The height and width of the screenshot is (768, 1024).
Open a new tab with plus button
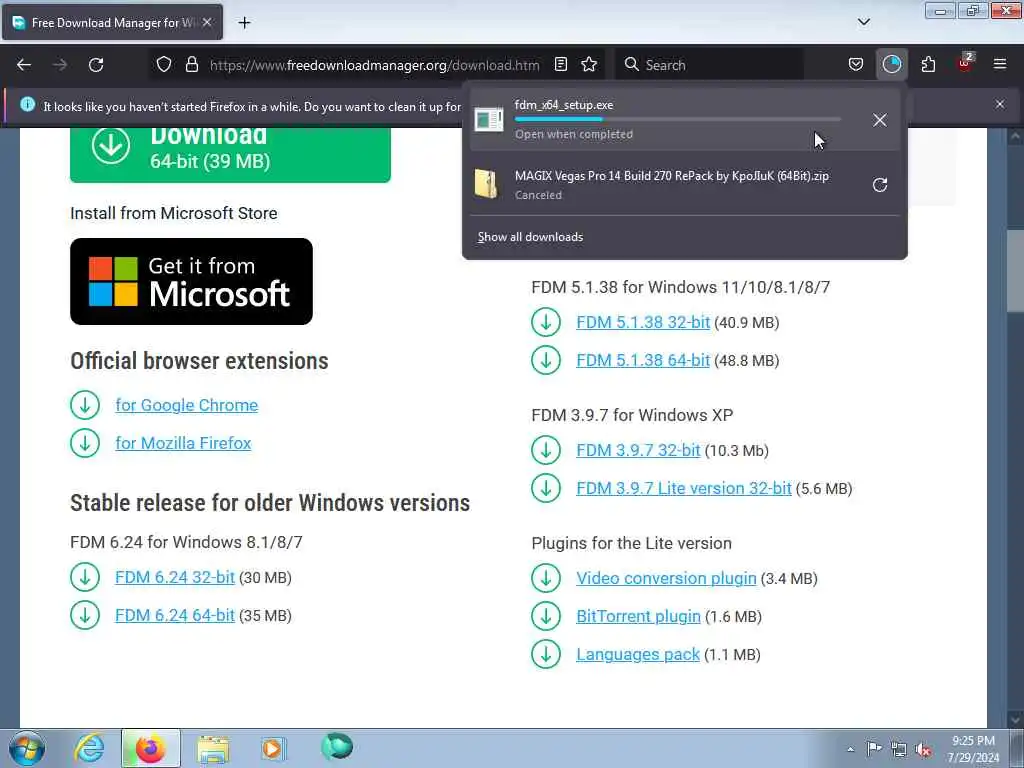[244, 23]
